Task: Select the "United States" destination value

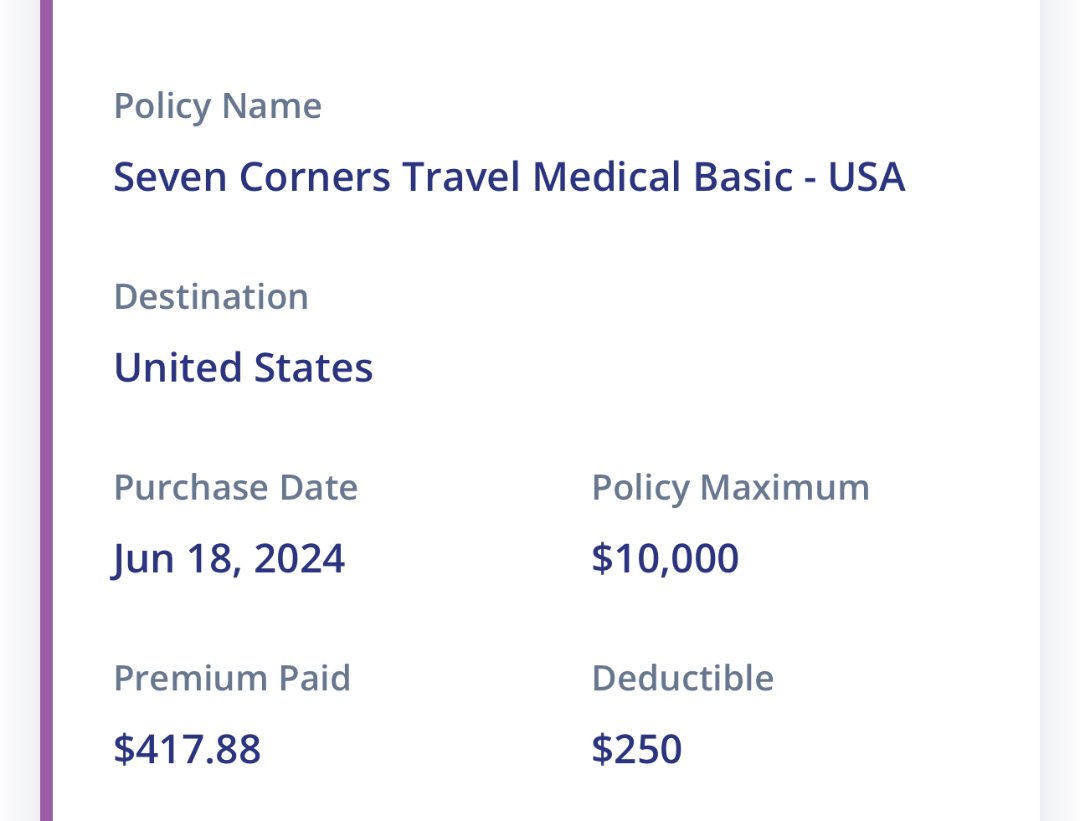Action: tap(243, 367)
